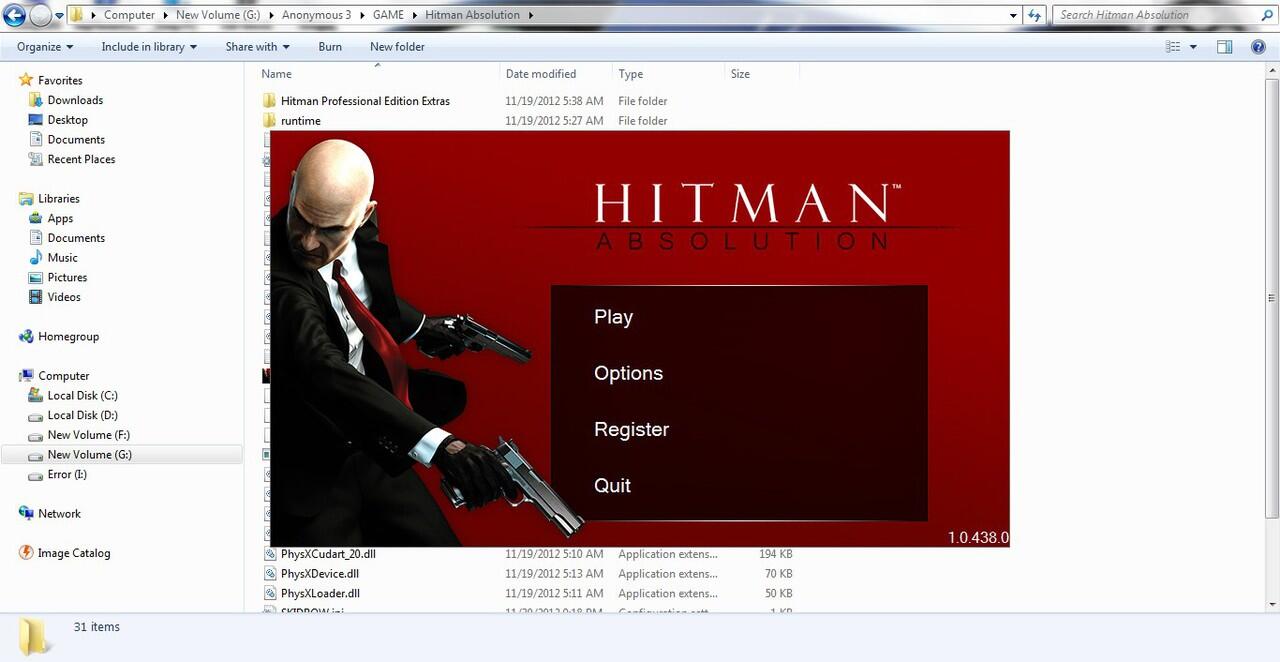Select the Hitman Professional Edition Extras folder
The width and height of the screenshot is (1280, 662).
tap(365, 101)
